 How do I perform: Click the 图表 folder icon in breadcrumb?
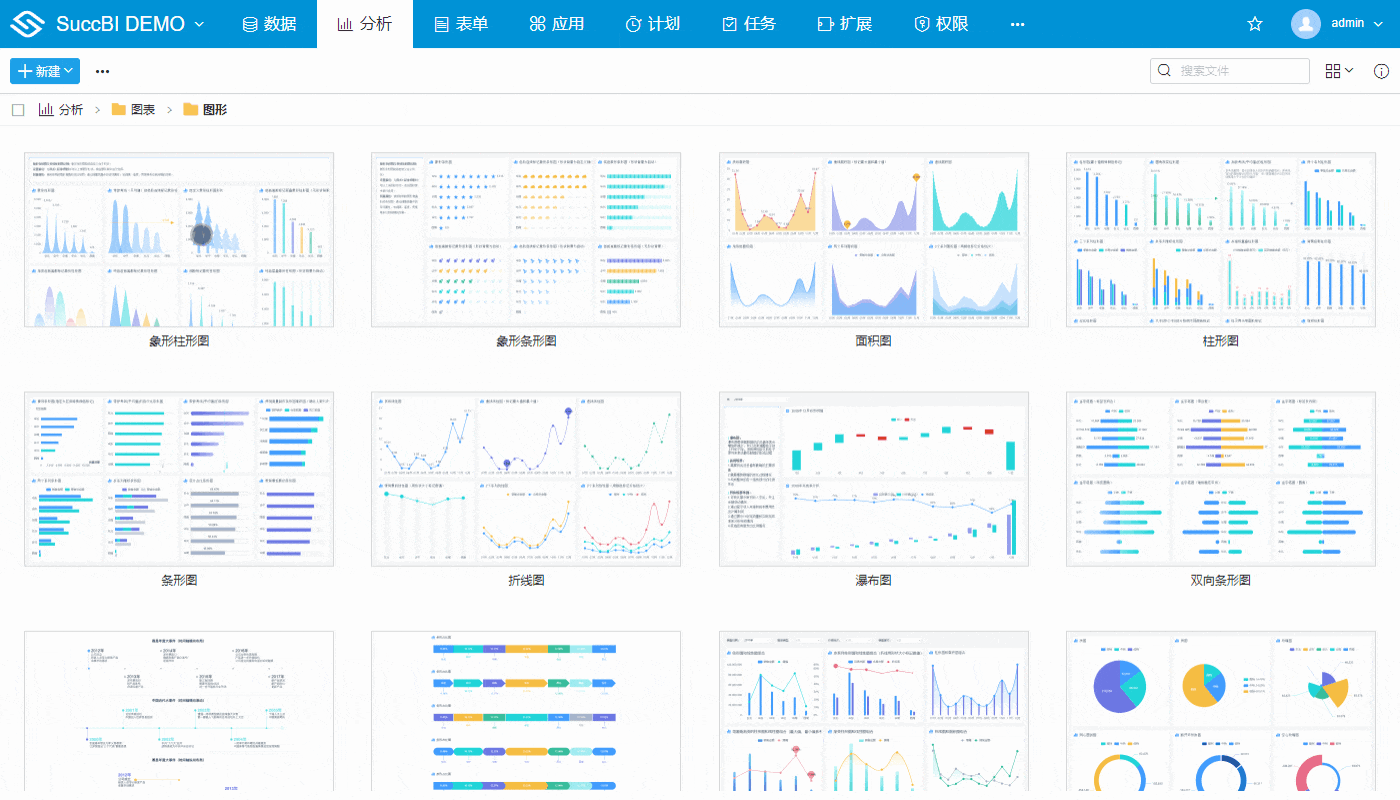[x=119, y=110]
